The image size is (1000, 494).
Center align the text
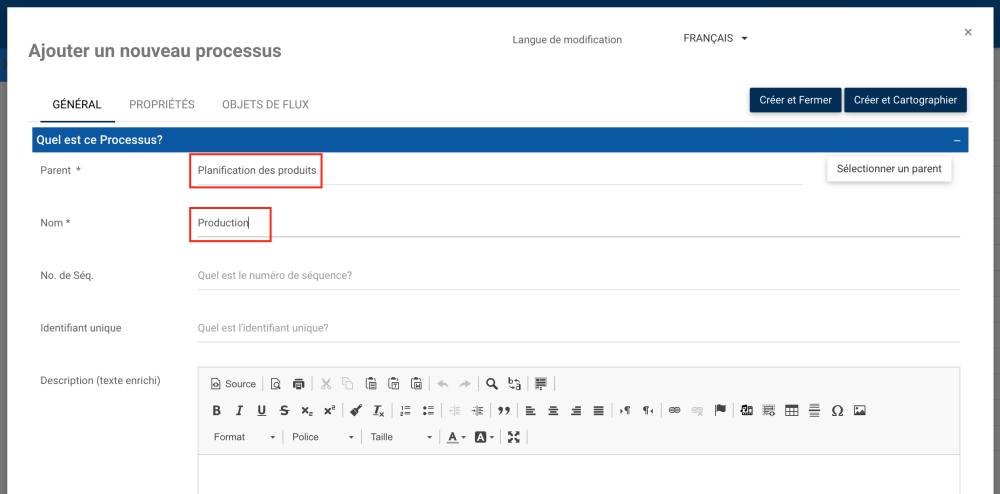pyautogui.click(x=554, y=410)
